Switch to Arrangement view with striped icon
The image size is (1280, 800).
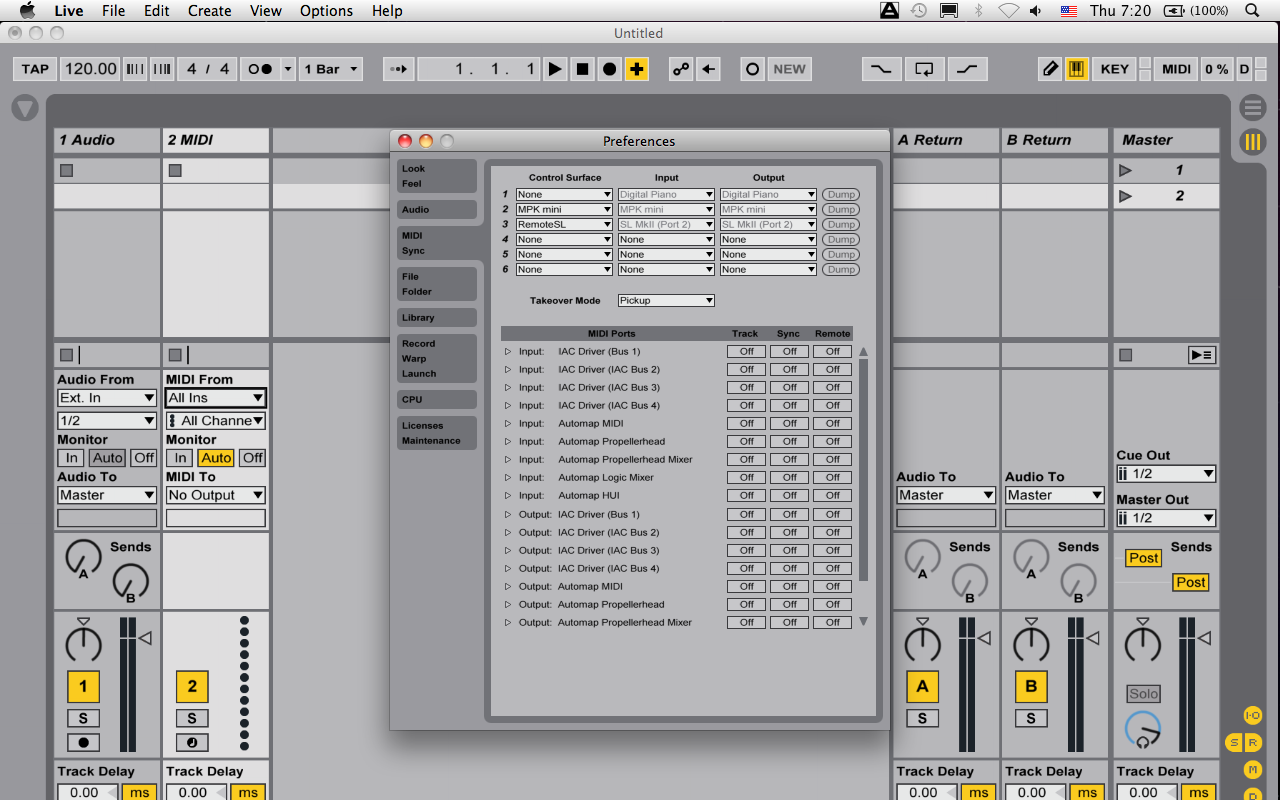1252,108
